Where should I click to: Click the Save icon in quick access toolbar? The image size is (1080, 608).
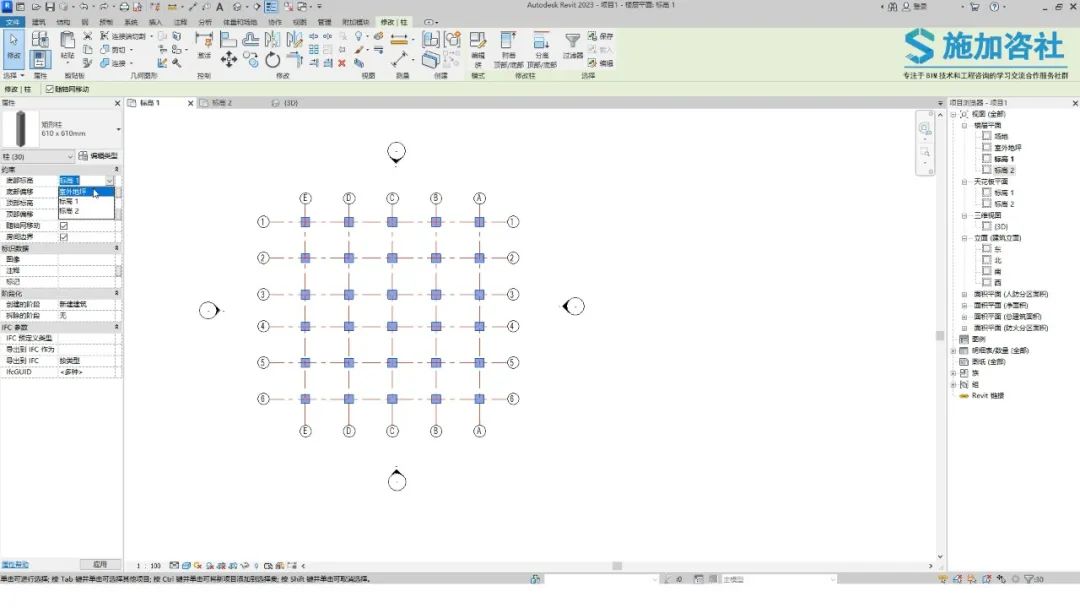tap(50, 6)
